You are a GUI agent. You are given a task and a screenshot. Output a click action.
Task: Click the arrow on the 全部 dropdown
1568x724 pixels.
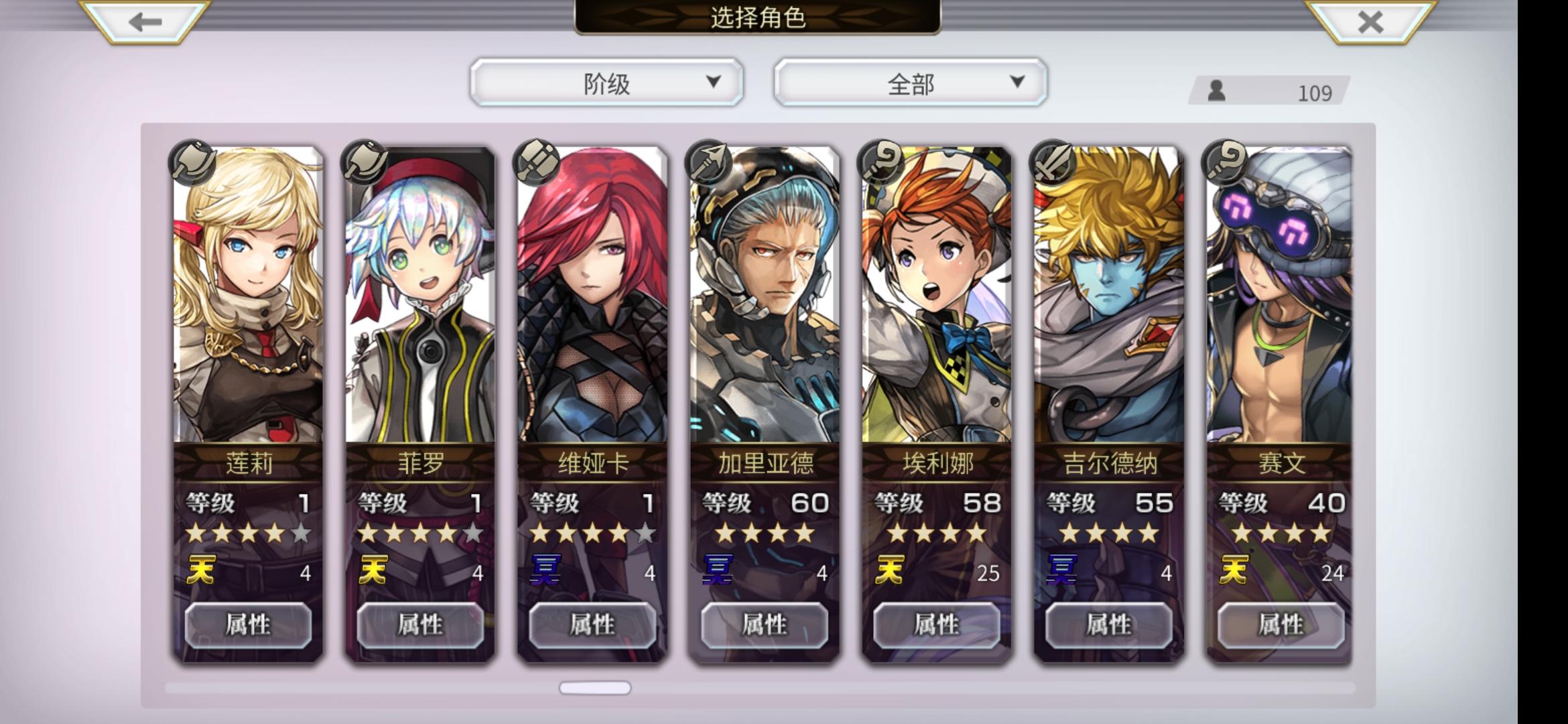pyautogui.click(x=1017, y=82)
